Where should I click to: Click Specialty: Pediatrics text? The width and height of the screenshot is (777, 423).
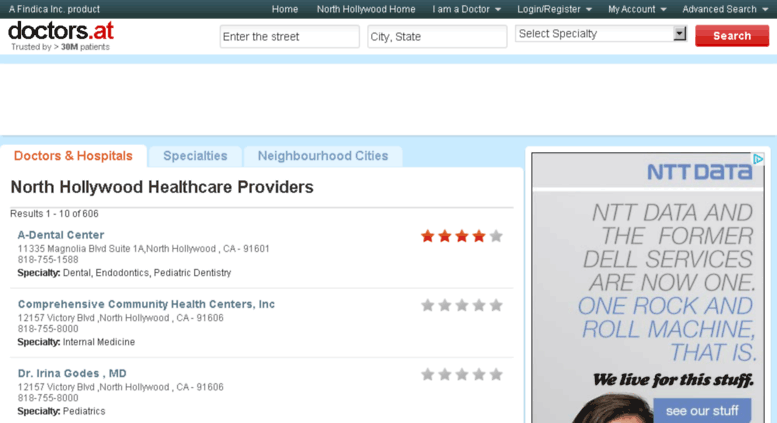tap(61, 411)
